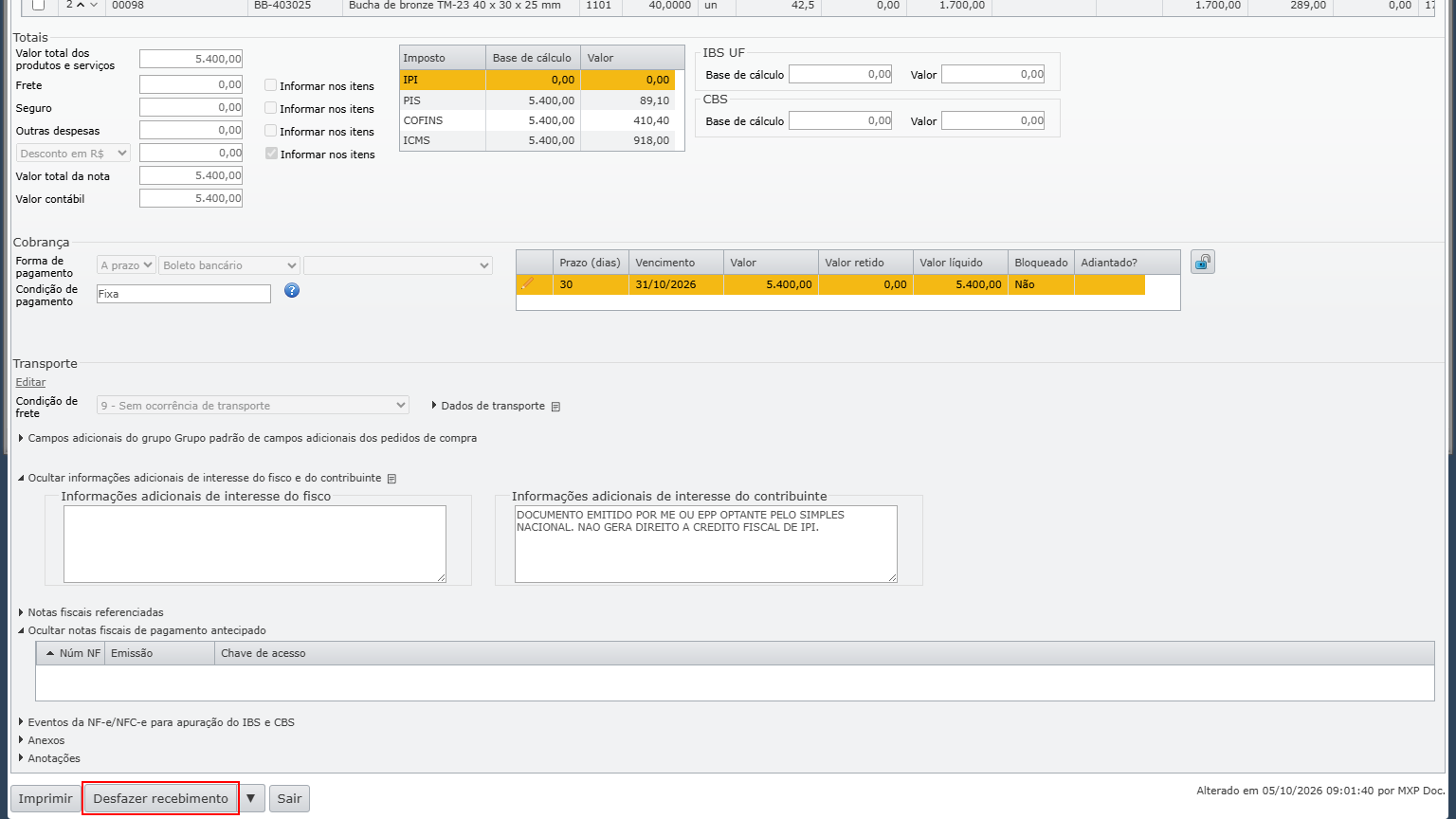Expand Dados de transporte
The image size is (1456, 819).
point(488,406)
